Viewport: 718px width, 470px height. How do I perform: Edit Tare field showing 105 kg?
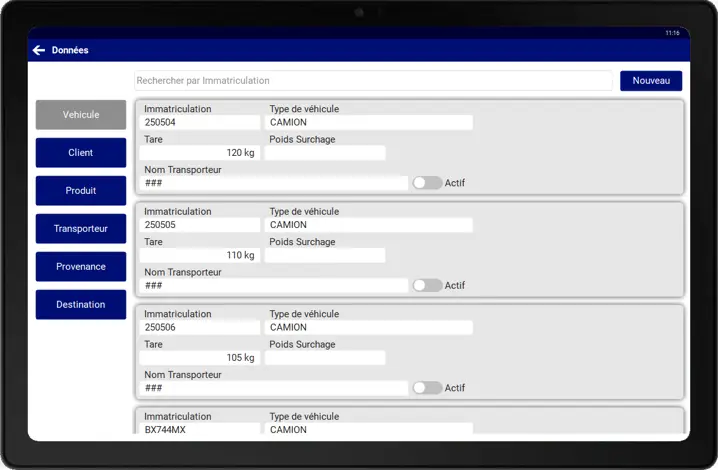(x=200, y=358)
